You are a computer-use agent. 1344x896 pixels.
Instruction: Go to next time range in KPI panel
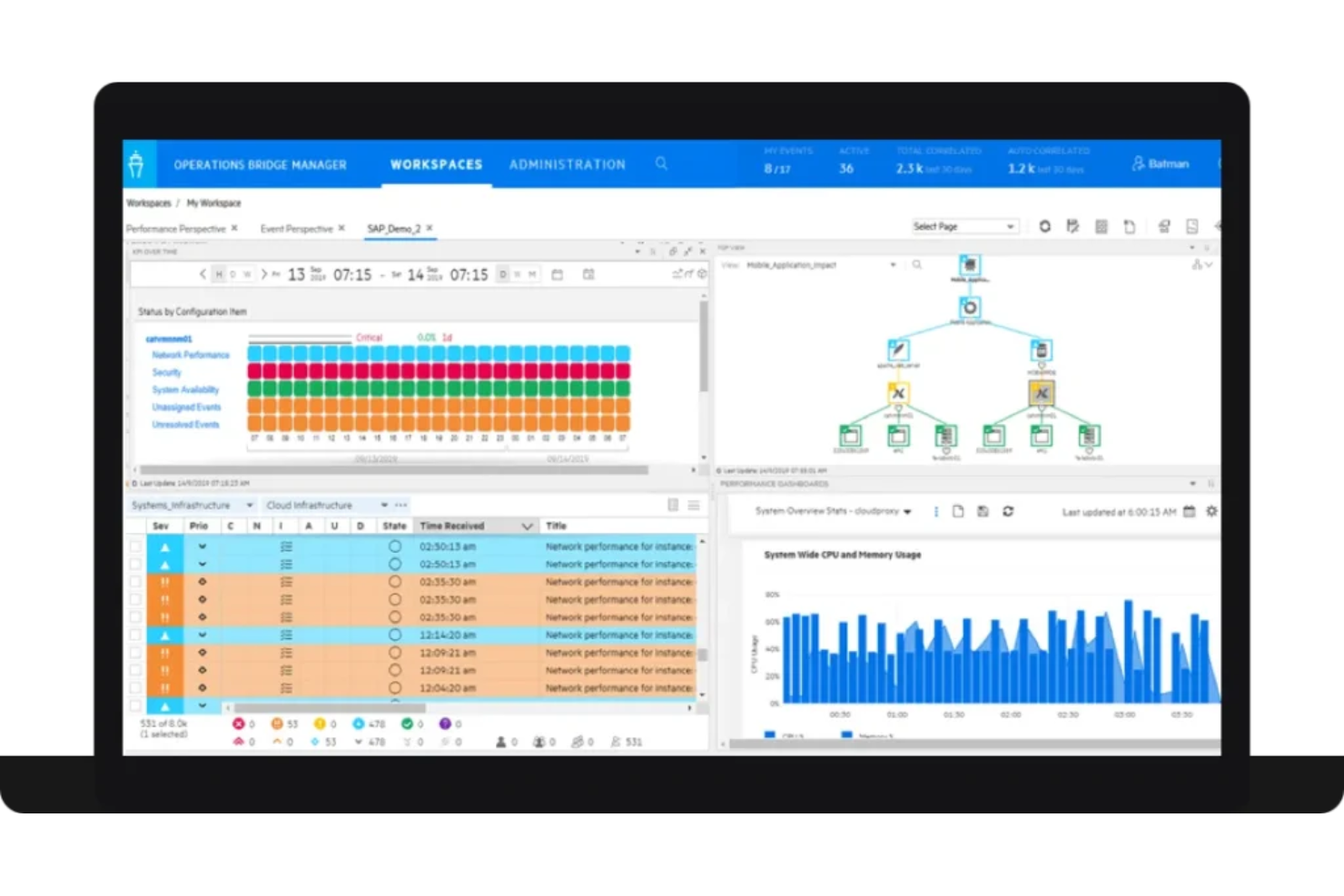pos(264,274)
